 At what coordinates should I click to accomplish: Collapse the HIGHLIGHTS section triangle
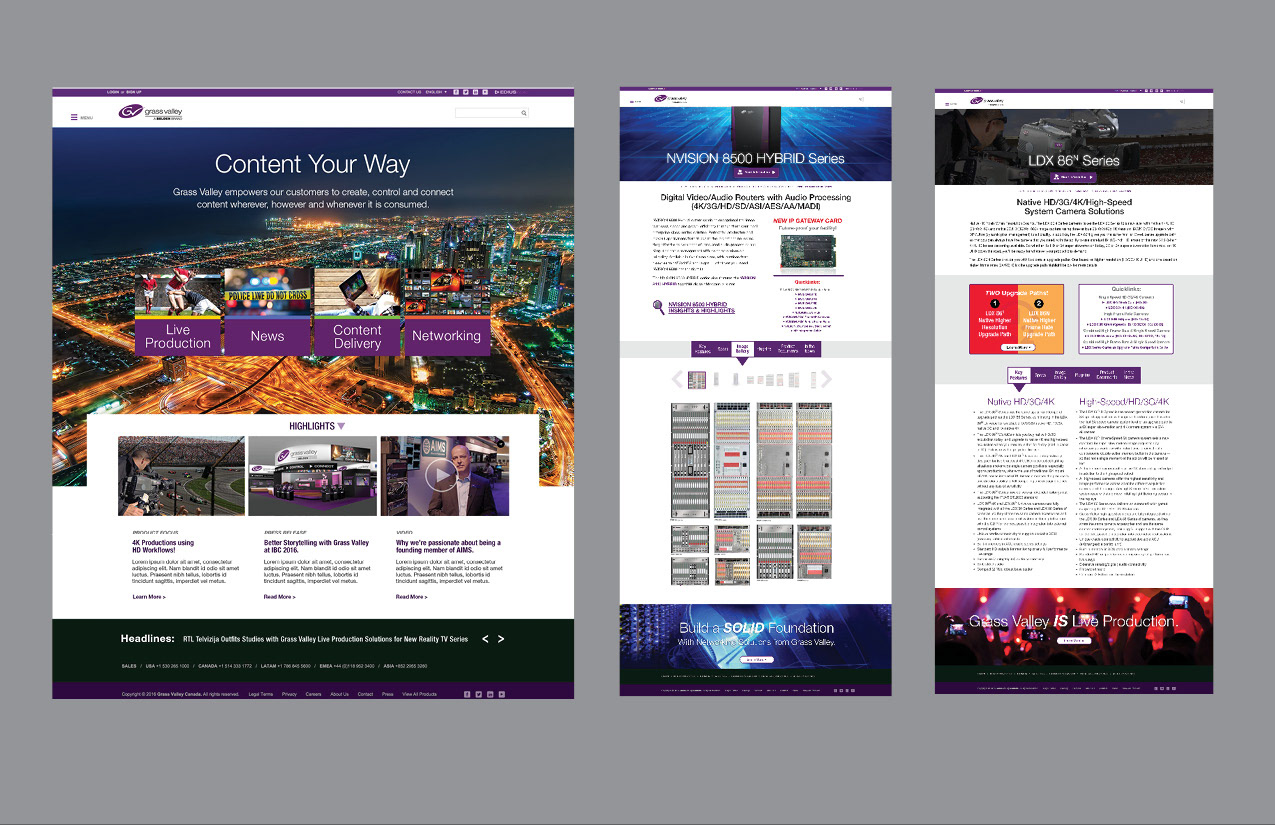(x=341, y=425)
